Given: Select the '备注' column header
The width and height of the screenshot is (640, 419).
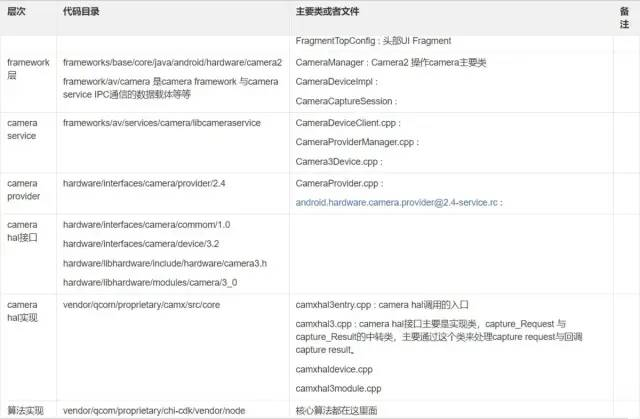Looking at the screenshot, I should click(624, 18).
